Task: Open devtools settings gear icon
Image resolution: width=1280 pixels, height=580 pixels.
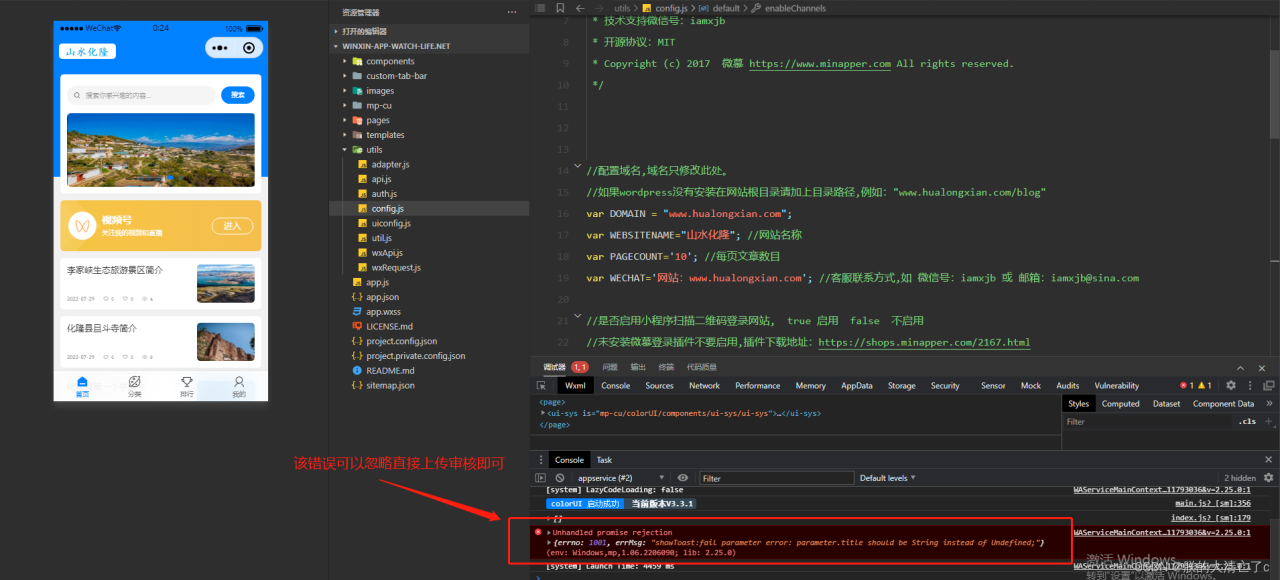Action: 1231,385
